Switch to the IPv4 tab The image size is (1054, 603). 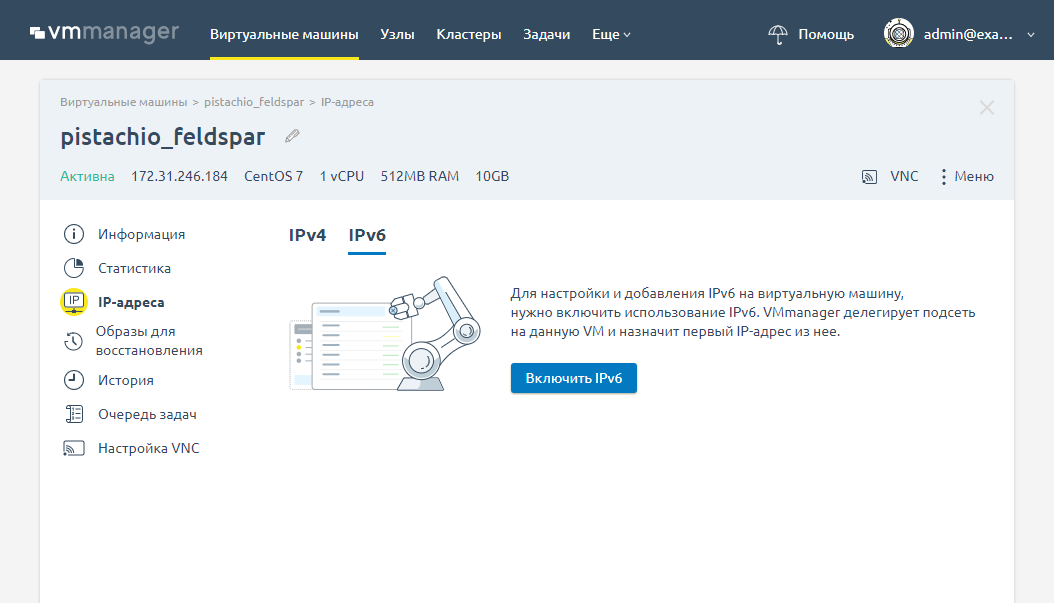(307, 235)
